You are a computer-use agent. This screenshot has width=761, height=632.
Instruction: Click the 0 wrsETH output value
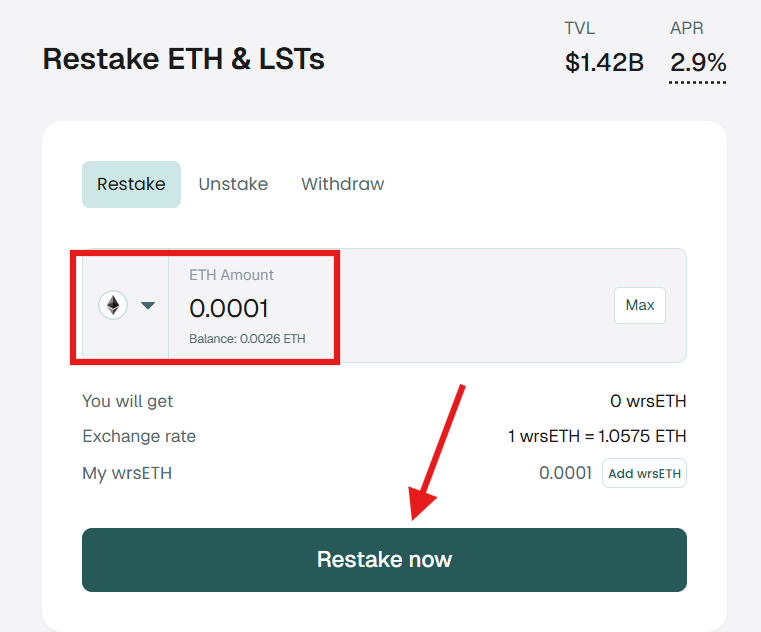[x=648, y=401]
